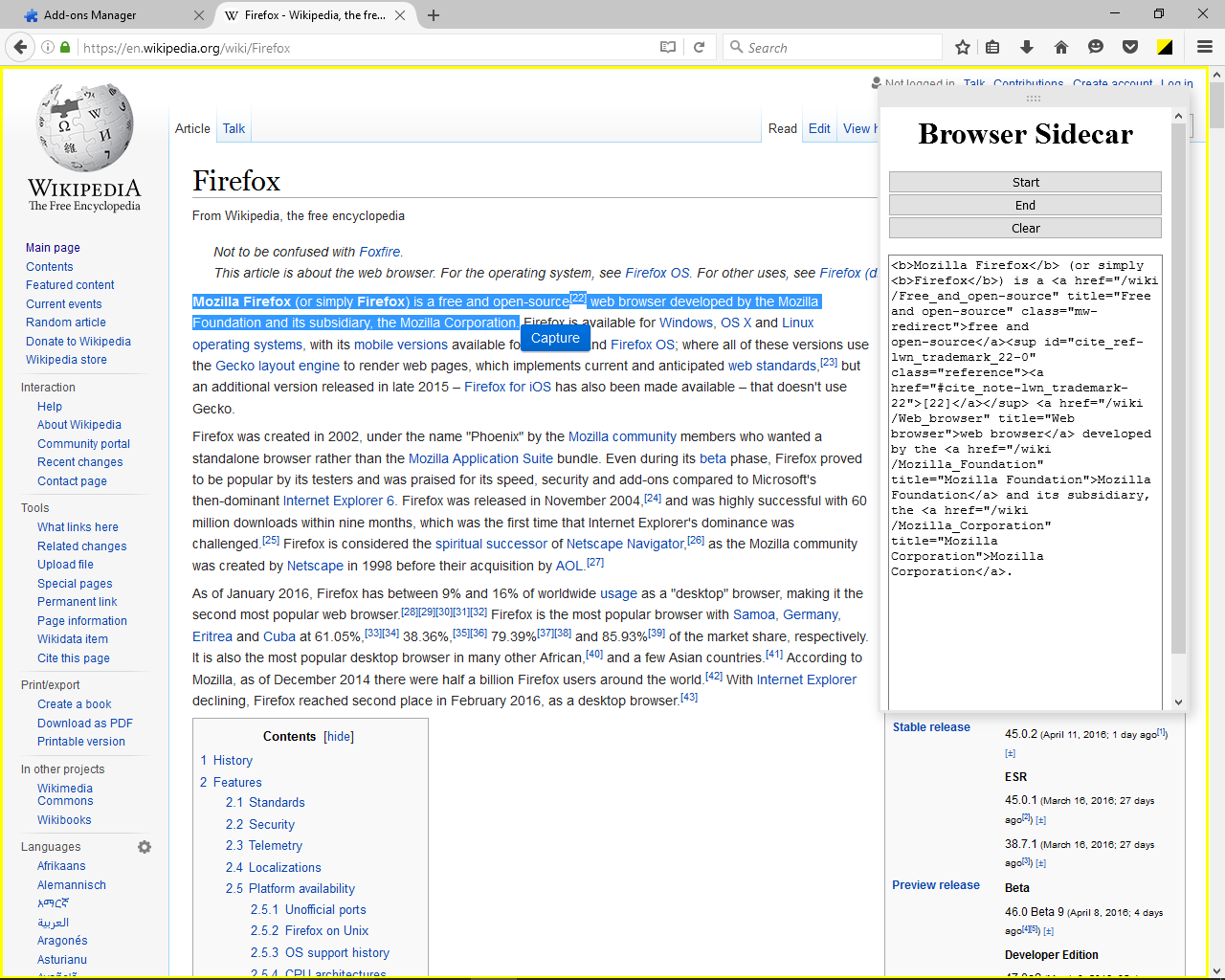Image resolution: width=1225 pixels, height=980 pixels.
Task: Open Printable version link
Action: click(x=81, y=742)
